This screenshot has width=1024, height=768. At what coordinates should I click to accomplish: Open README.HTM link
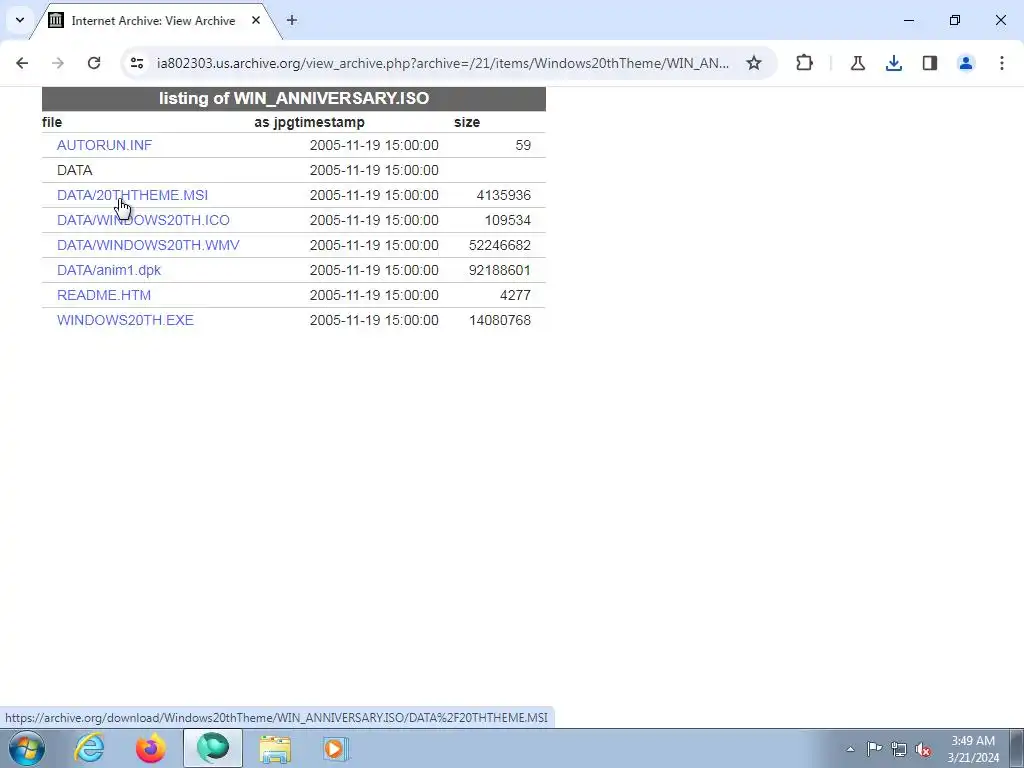tap(104, 295)
